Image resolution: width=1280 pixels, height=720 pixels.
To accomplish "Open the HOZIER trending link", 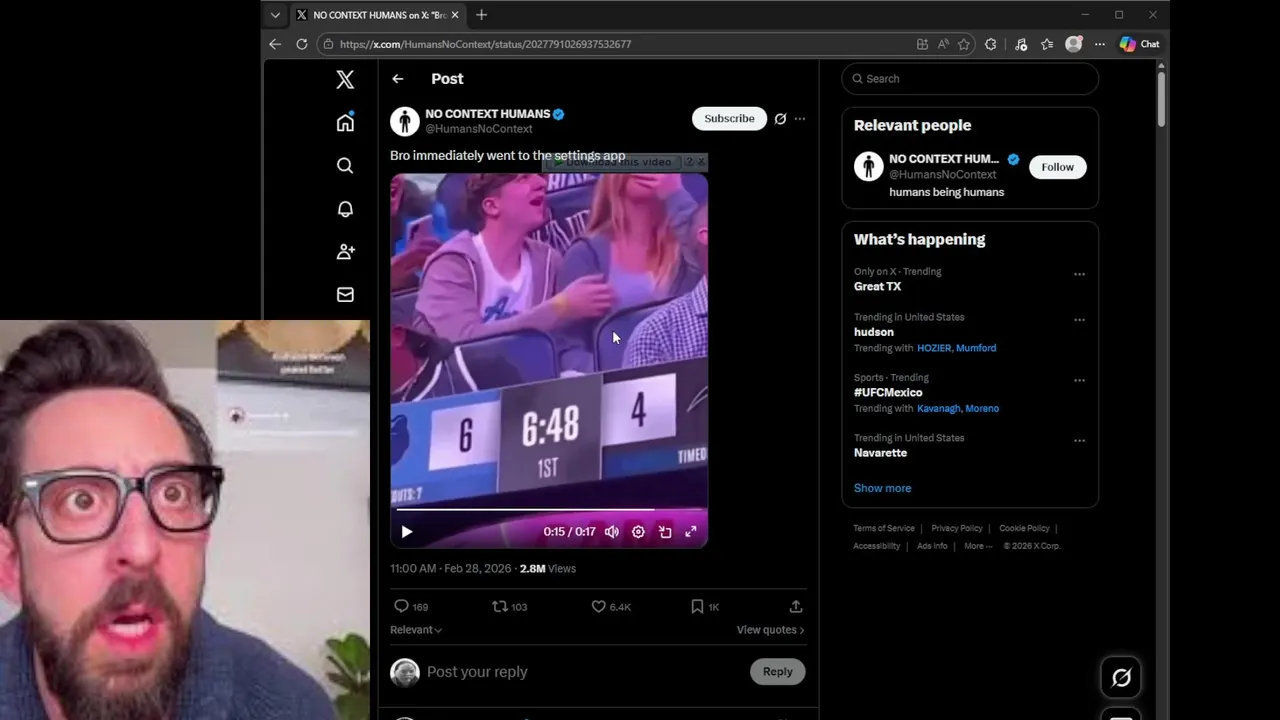I will click(934, 348).
